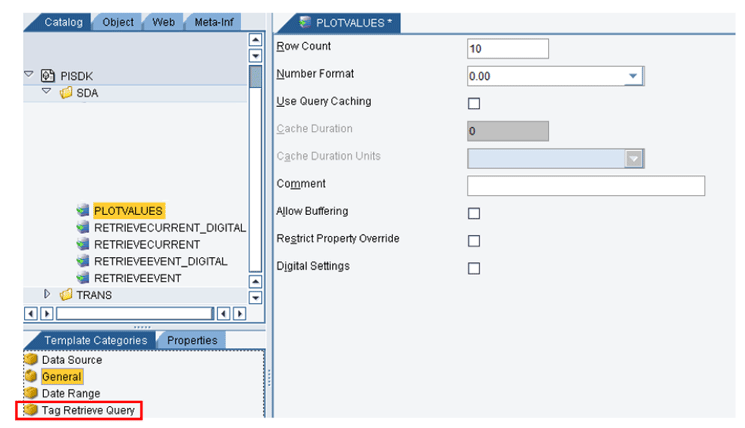Click the scroll-down arrow beside TRANS
The height and width of the screenshot is (428, 745).
point(255,298)
